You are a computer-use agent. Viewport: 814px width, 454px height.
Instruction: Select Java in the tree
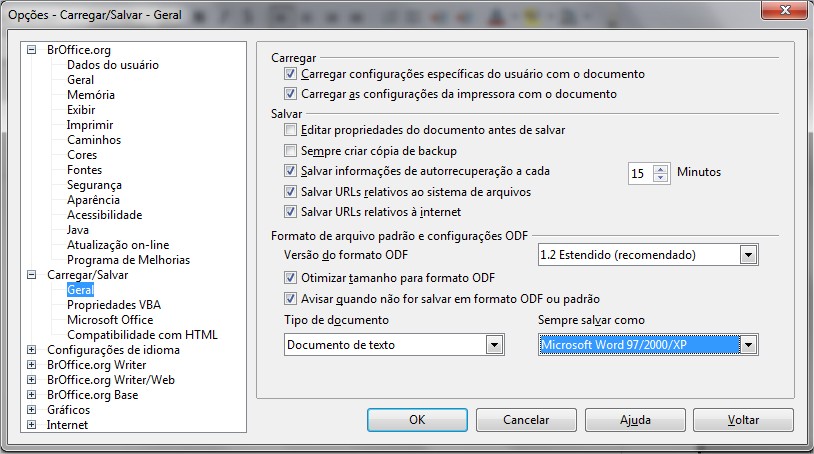point(78,230)
